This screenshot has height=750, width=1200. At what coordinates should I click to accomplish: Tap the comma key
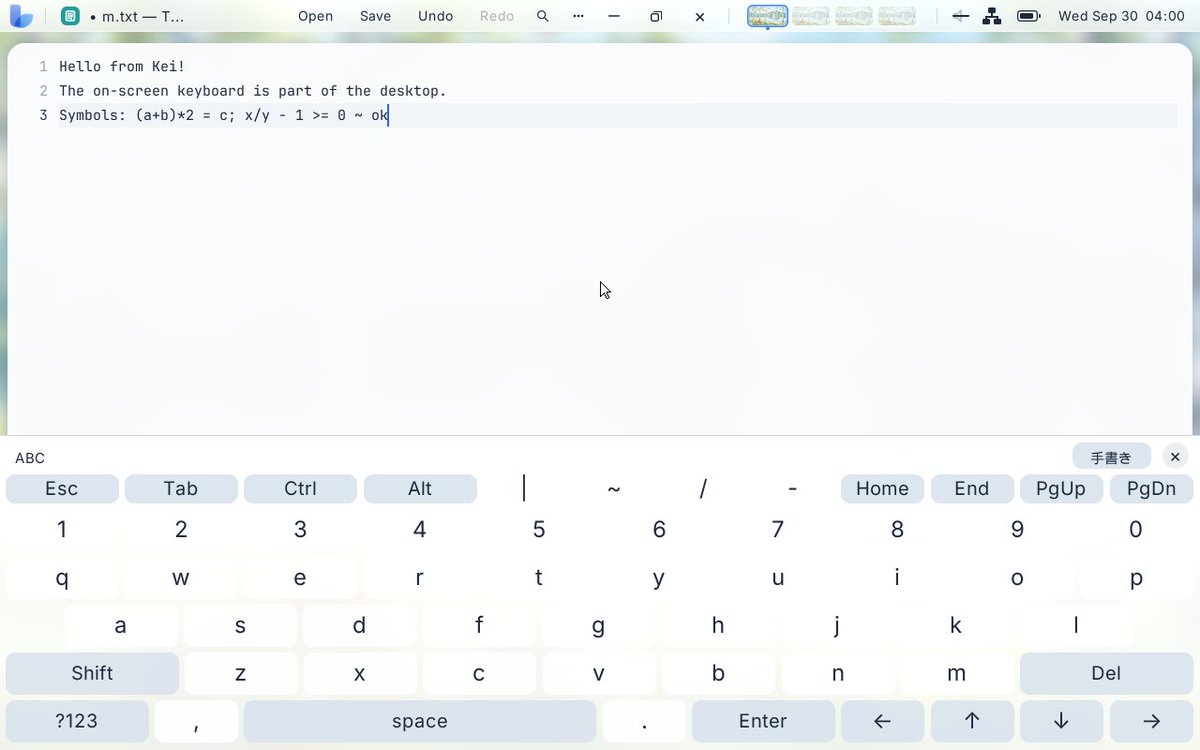pos(196,721)
